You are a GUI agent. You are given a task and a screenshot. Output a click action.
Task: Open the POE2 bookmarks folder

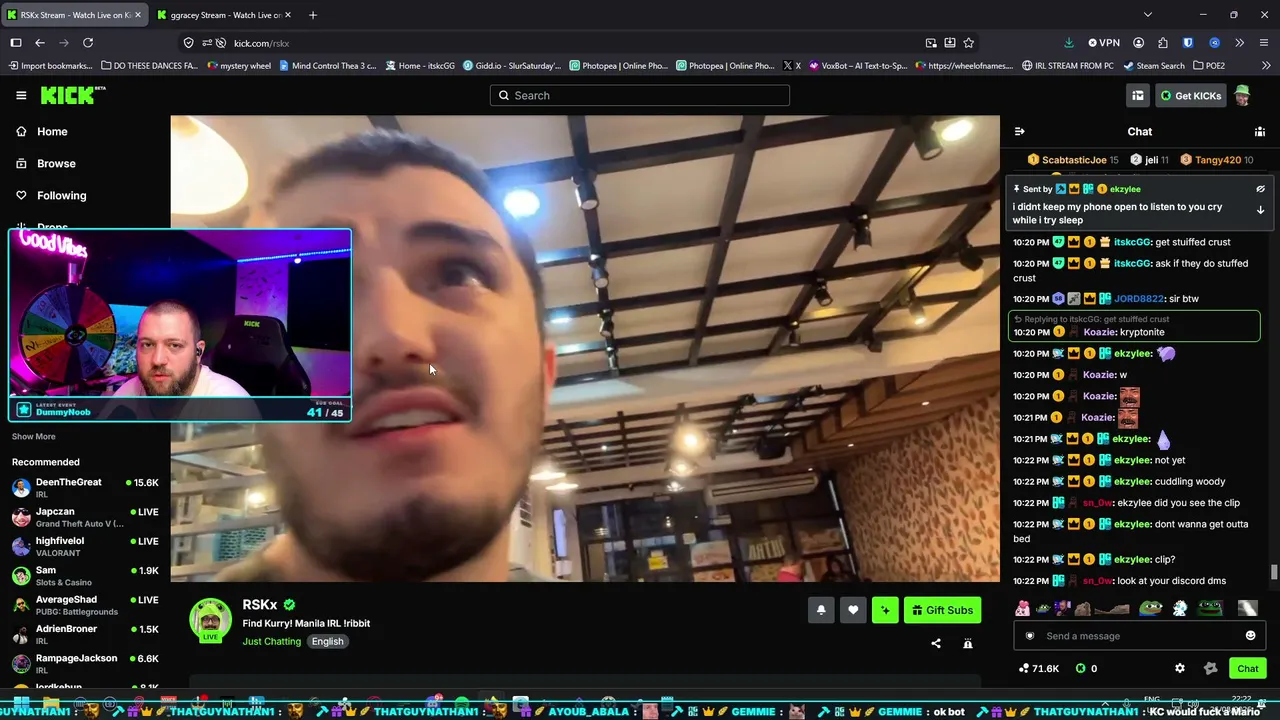click(1207, 66)
